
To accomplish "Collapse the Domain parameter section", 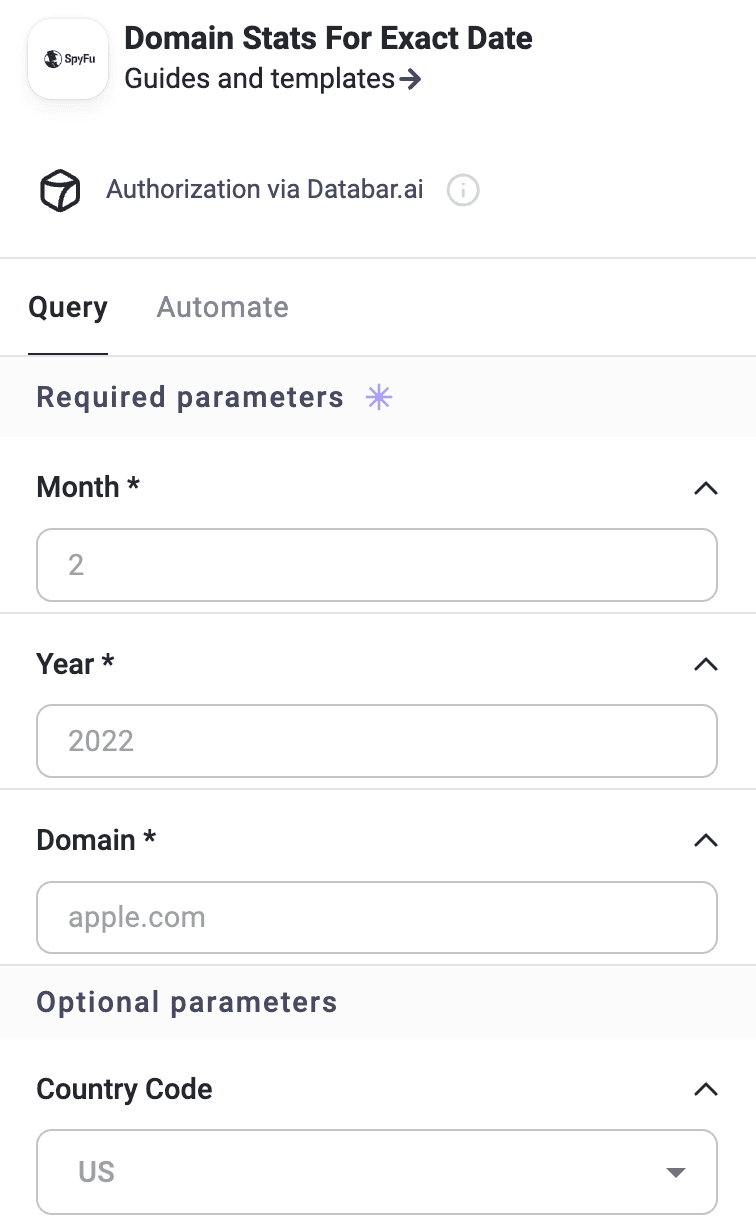I will click(x=705, y=840).
